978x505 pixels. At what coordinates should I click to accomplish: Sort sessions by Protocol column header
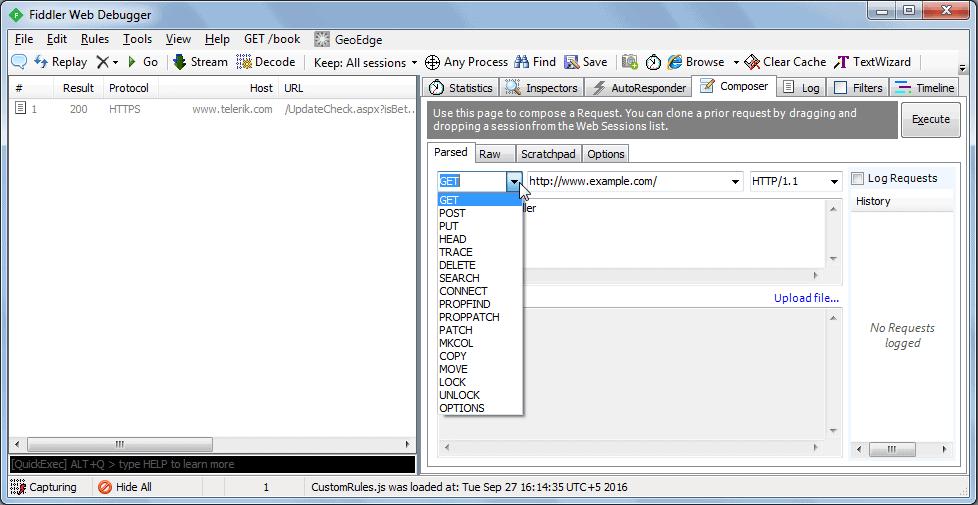129,89
